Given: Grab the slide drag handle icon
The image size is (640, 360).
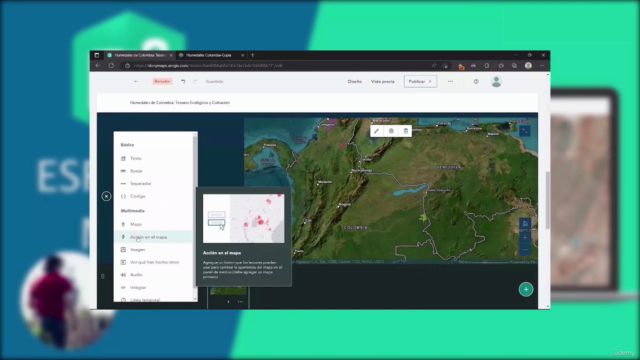Looking at the screenshot, I should pos(102,276).
